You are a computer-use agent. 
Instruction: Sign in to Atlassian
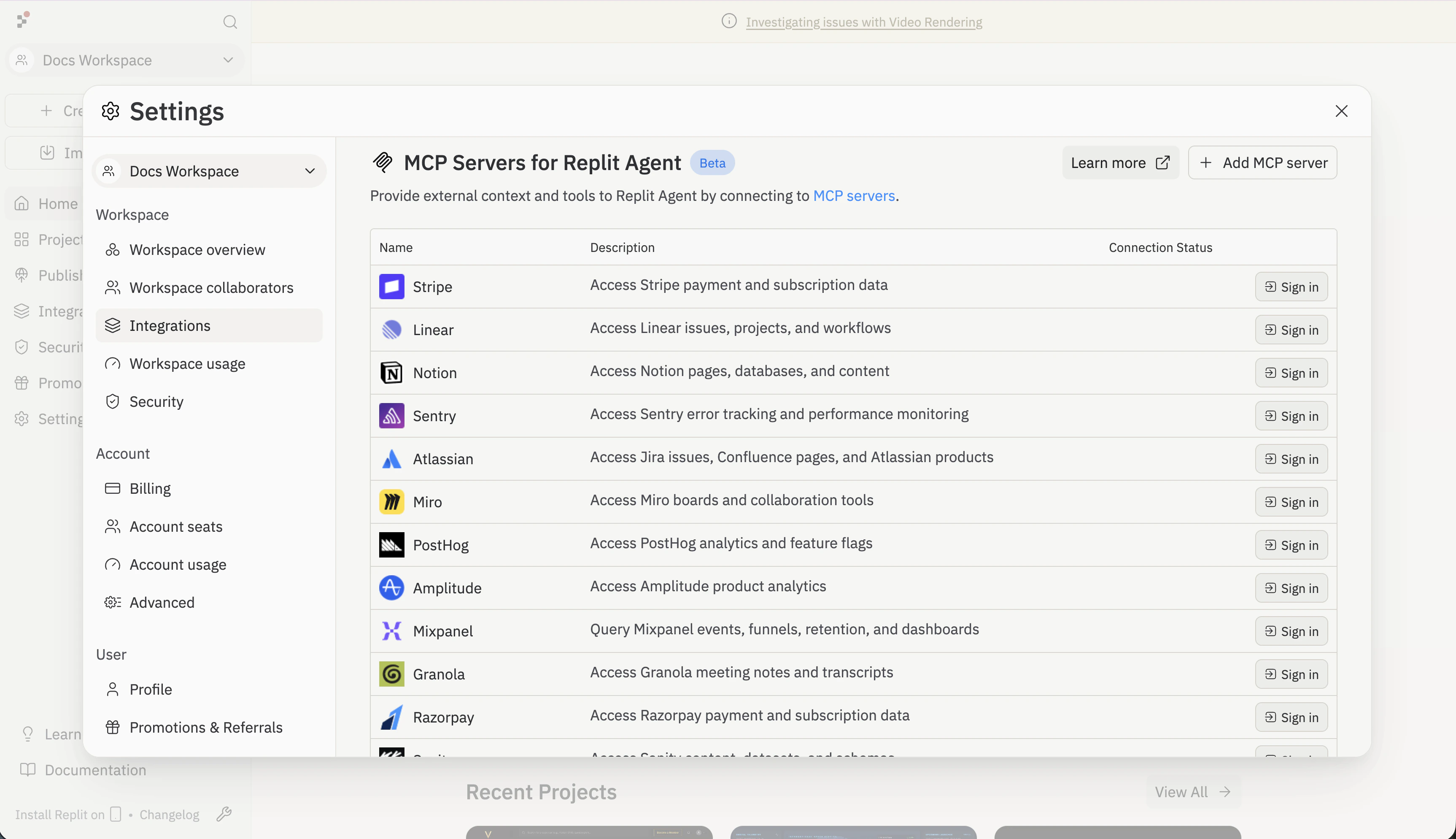coord(1292,459)
